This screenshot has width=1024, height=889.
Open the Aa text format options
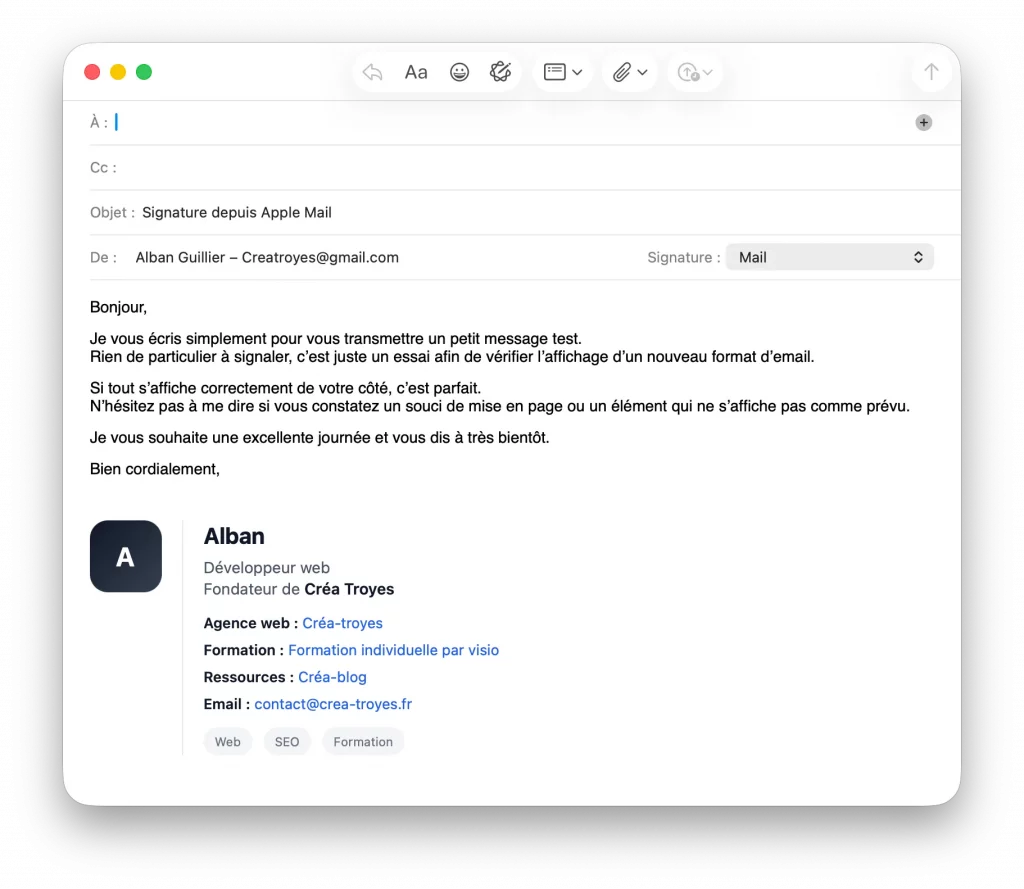(x=416, y=71)
